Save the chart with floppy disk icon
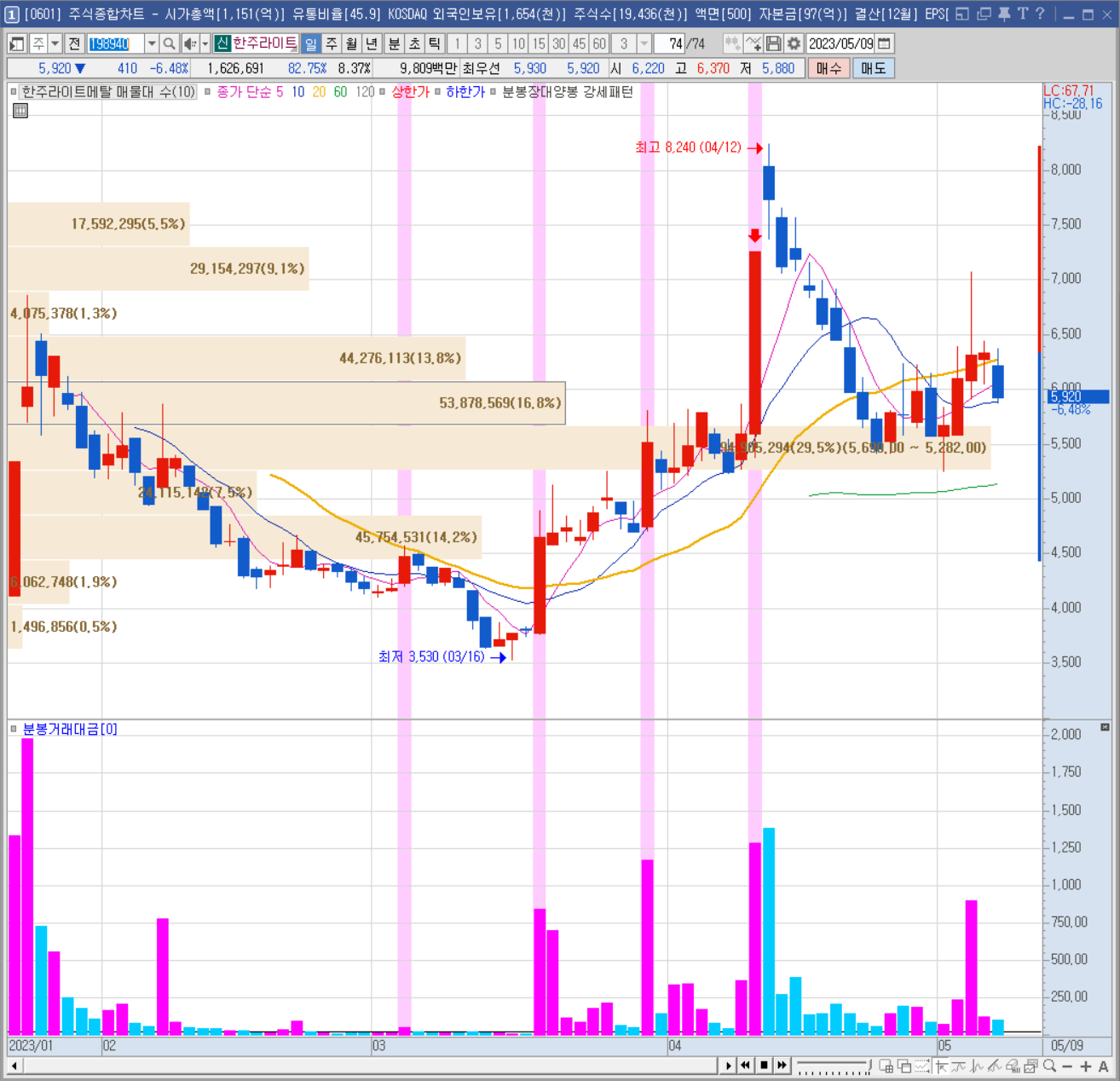The height and width of the screenshot is (1081, 1120). click(774, 43)
